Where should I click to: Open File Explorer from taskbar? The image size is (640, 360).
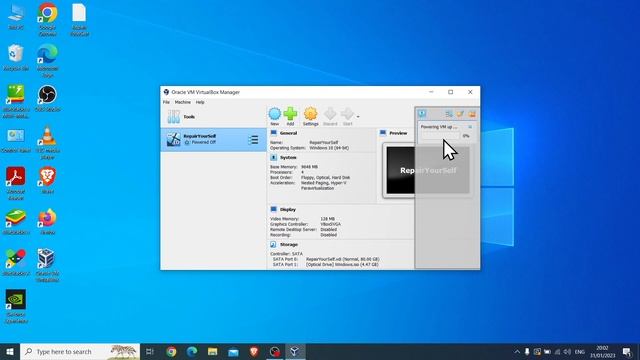tap(213, 351)
